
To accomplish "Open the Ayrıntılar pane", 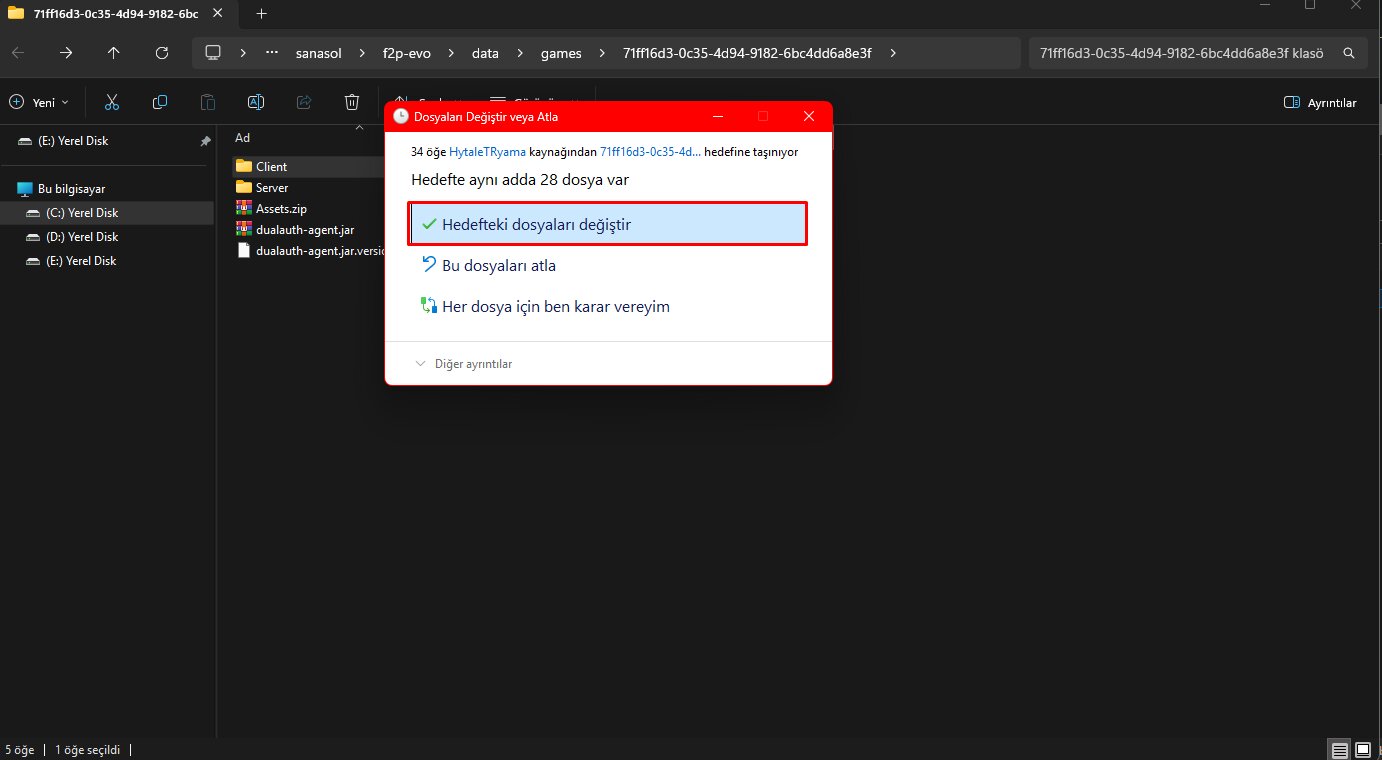I will [1319, 101].
